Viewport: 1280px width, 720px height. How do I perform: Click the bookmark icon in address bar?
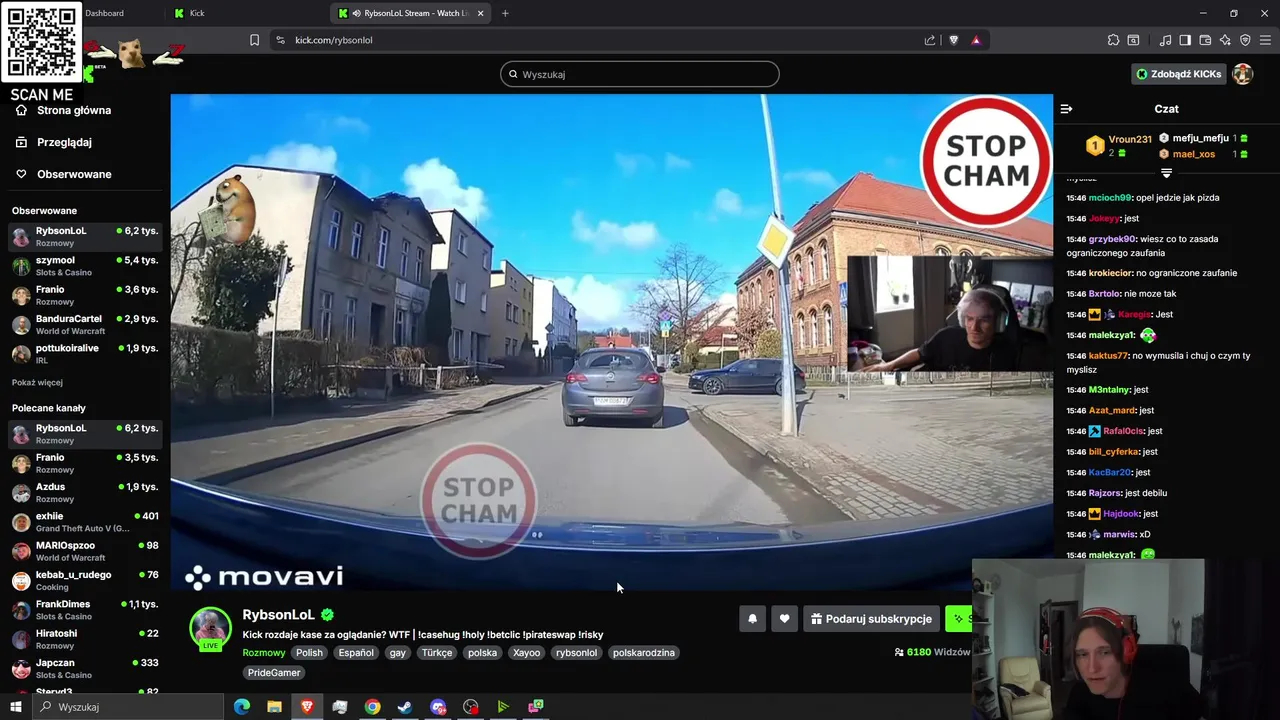pyautogui.click(x=254, y=40)
